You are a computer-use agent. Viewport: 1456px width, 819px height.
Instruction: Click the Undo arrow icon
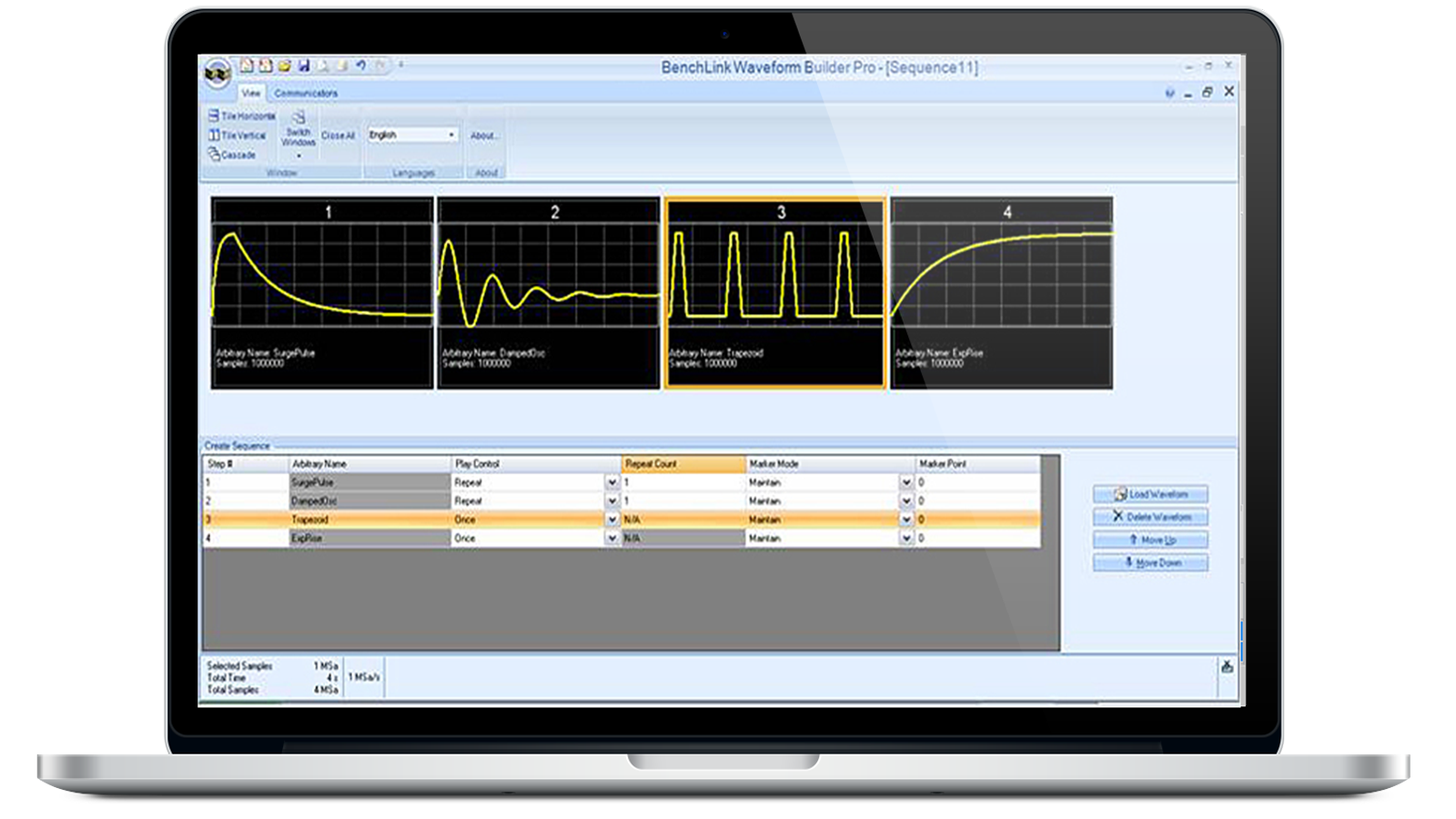click(360, 66)
